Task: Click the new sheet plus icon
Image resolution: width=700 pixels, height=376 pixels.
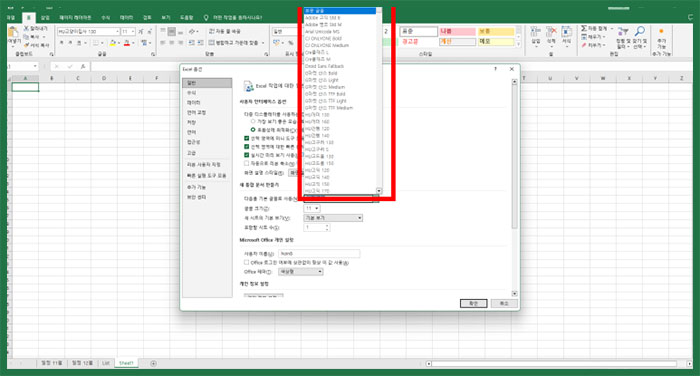Action: coord(153,363)
